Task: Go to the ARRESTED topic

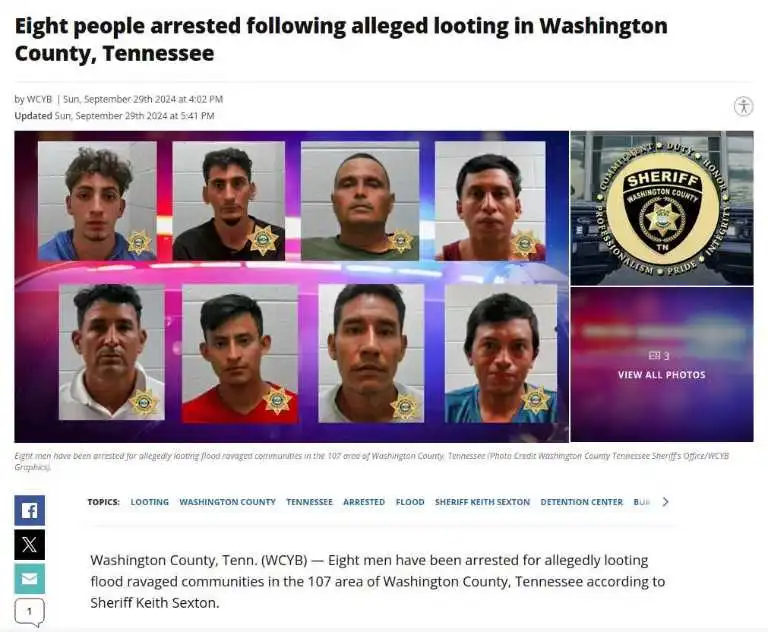Action: point(364,502)
